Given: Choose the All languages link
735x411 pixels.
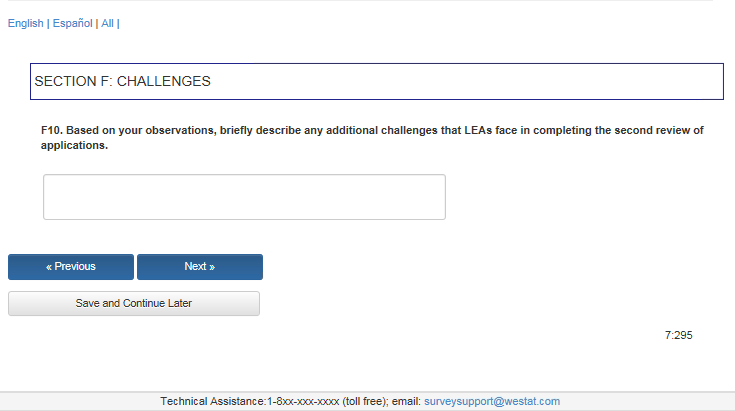Looking at the screenshot, I should point(107,23).
